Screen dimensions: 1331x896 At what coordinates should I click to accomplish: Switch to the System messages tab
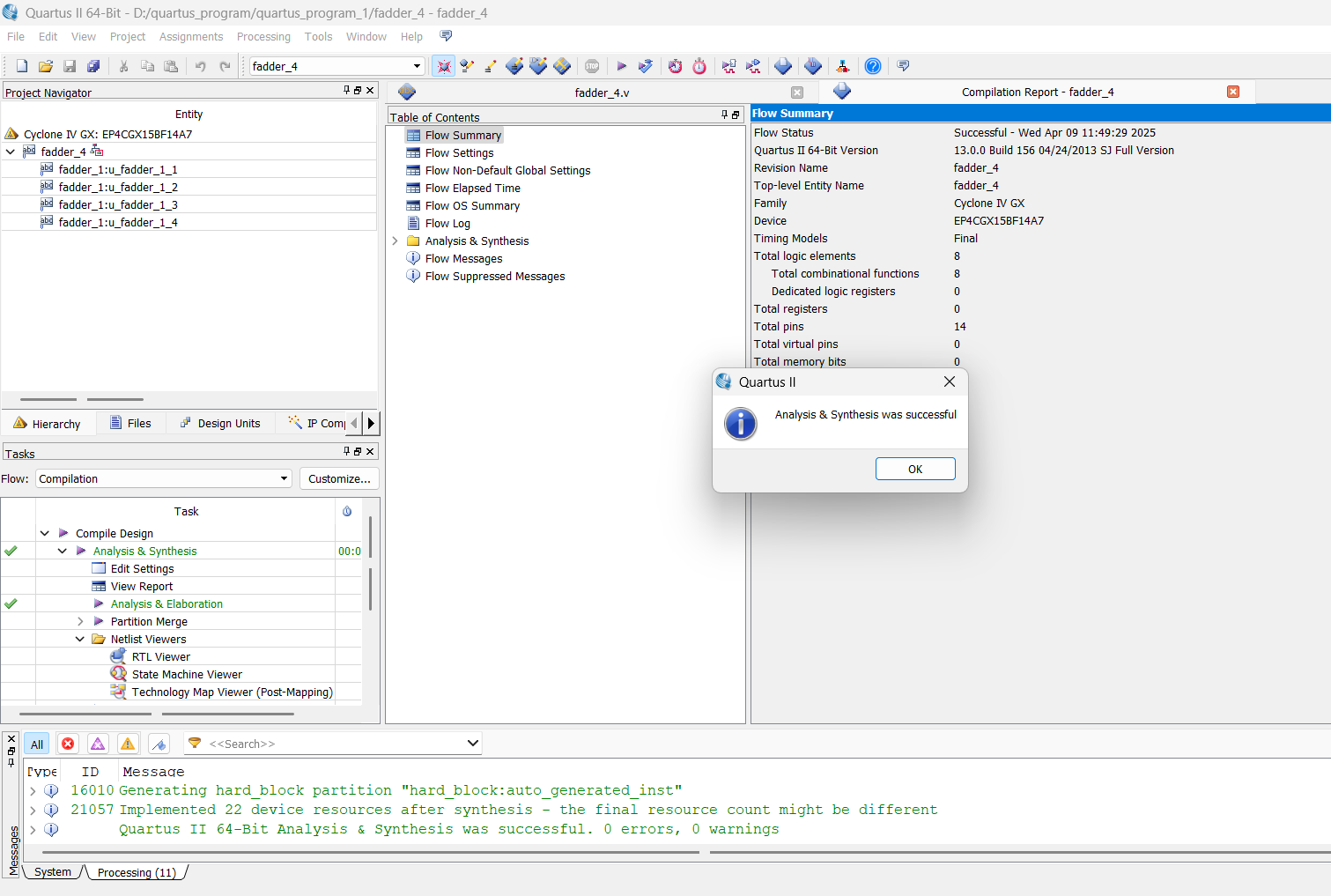(x=53, y=872)
